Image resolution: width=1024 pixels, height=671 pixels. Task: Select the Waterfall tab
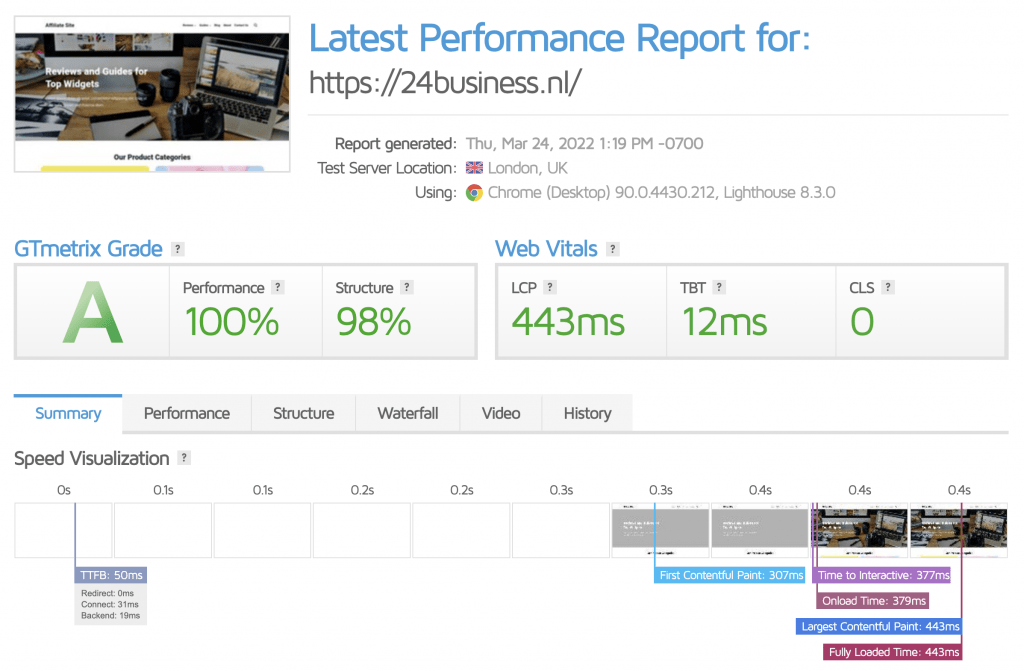[408, 413]
